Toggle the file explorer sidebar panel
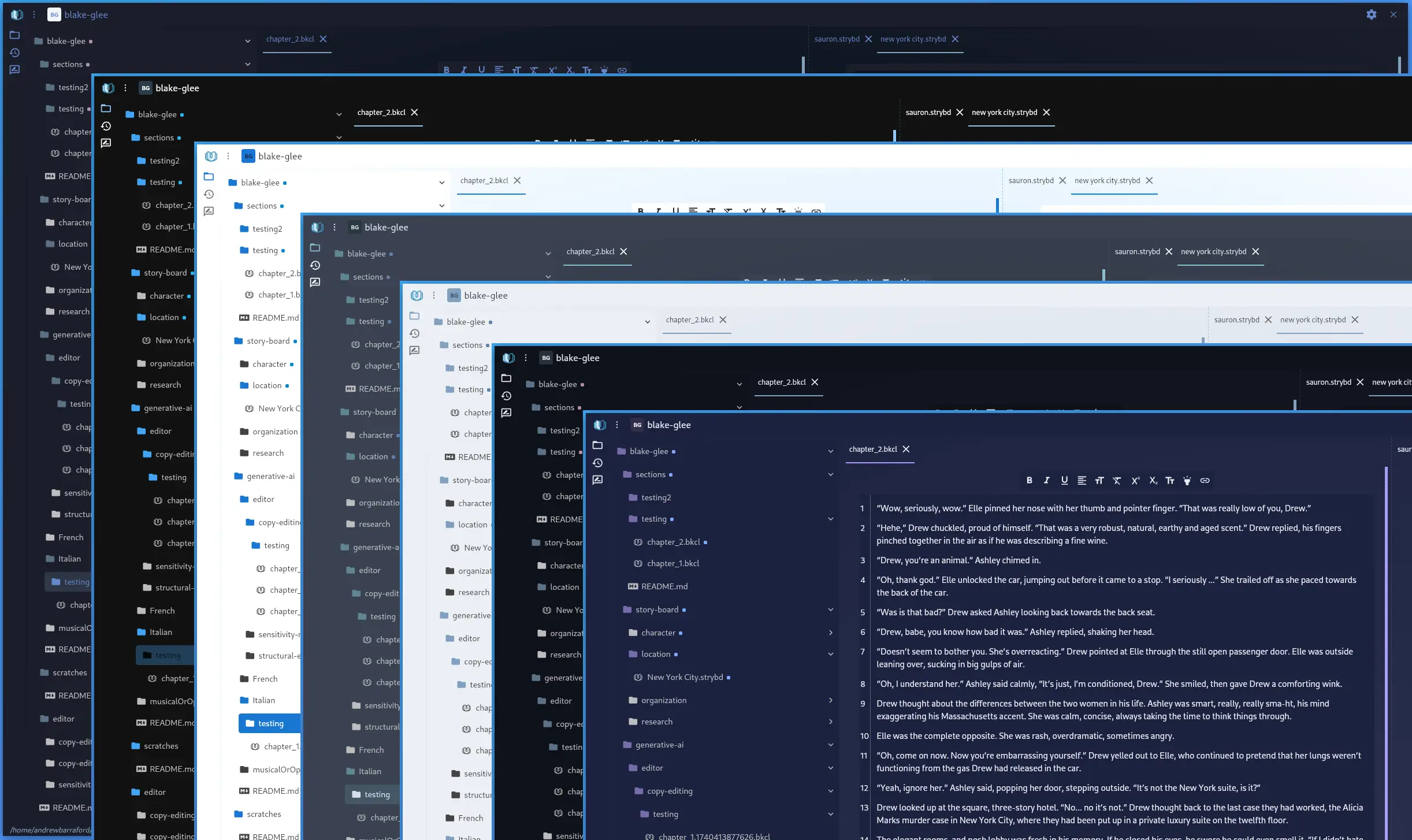Viewport: 1412px width, 840px height. [598, 445]
